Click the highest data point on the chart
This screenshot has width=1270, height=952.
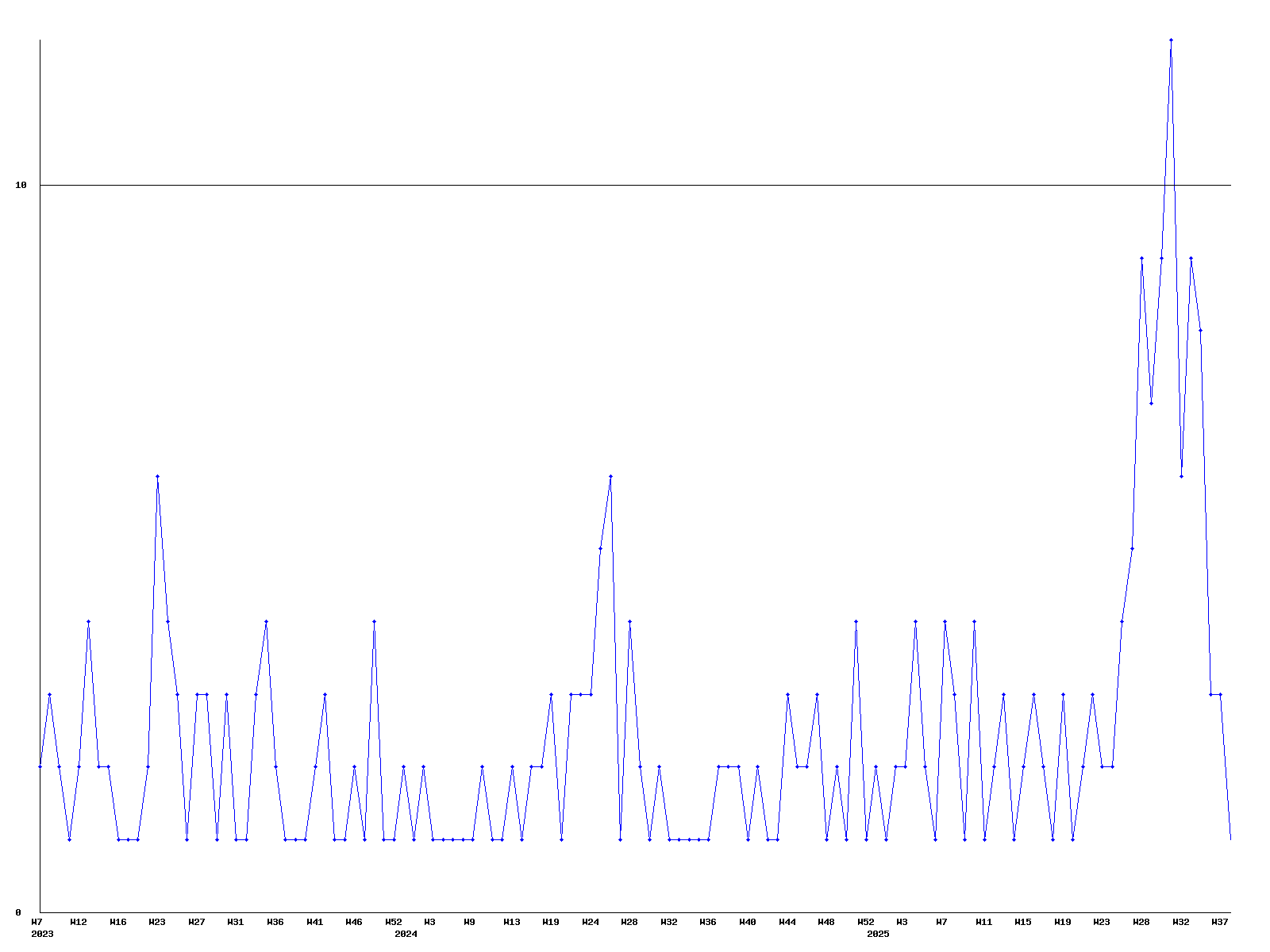click(x=1171, y=40)
